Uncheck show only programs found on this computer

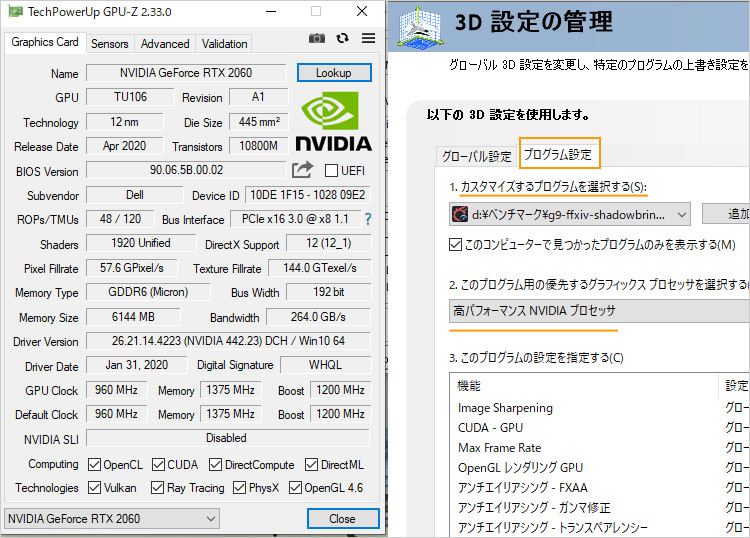[455, 245]
